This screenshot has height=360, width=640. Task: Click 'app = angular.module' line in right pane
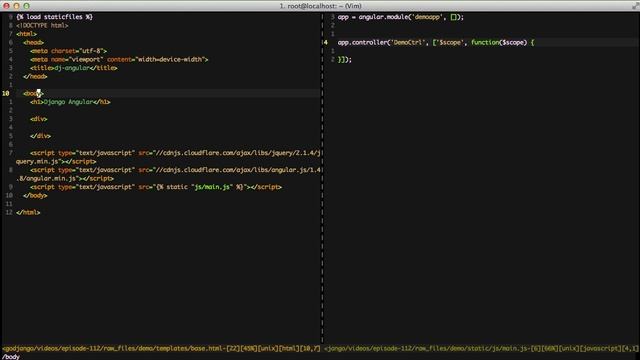pos(400,17)
